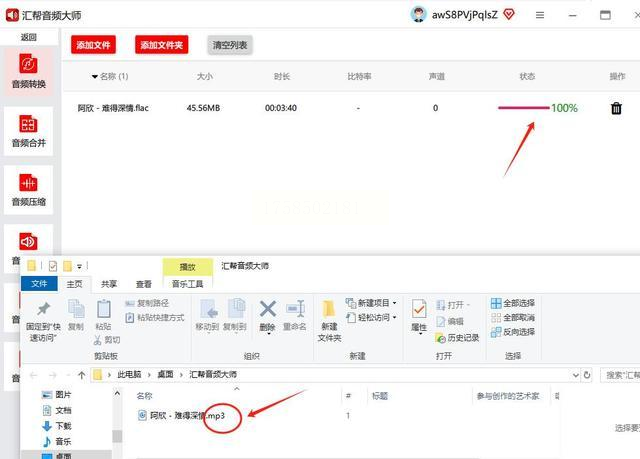
Task: Open 图片 in the navigation pane
Action: tap(57, 395)
